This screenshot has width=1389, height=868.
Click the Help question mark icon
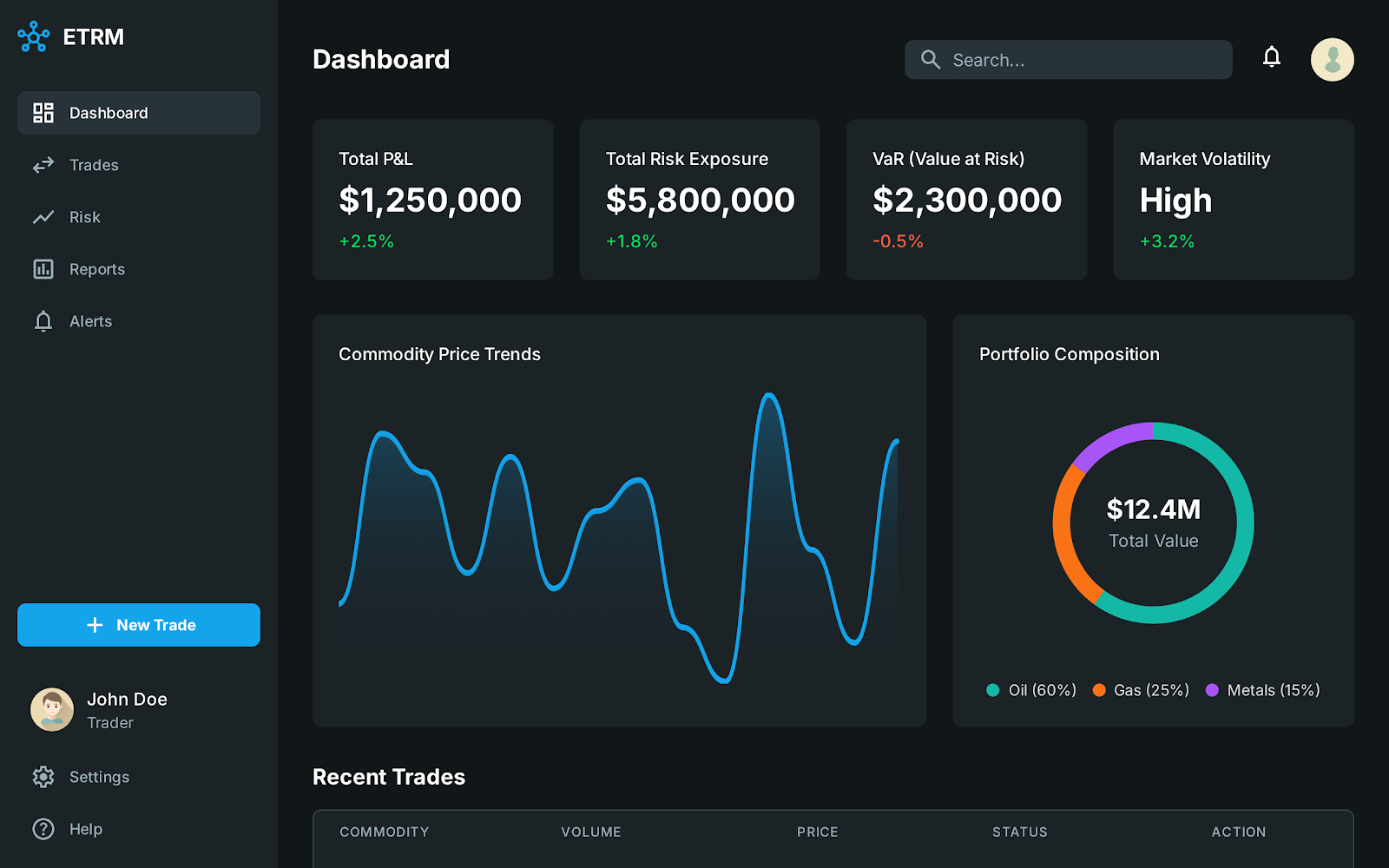[43, 829]
